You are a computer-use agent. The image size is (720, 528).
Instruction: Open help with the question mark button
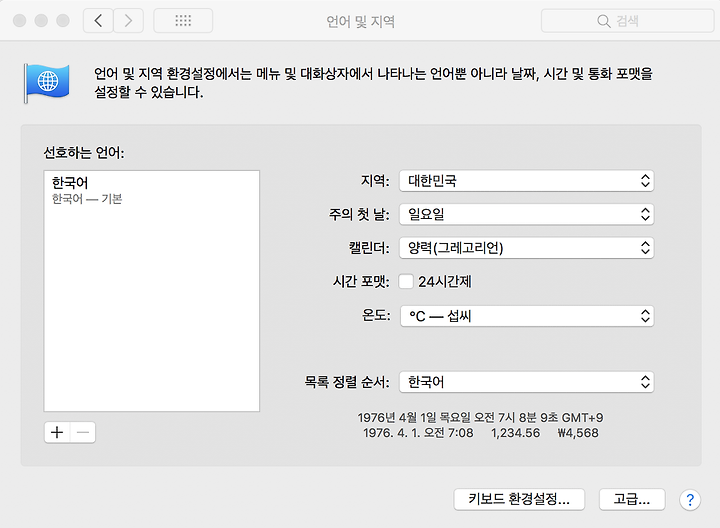point(690,500)
